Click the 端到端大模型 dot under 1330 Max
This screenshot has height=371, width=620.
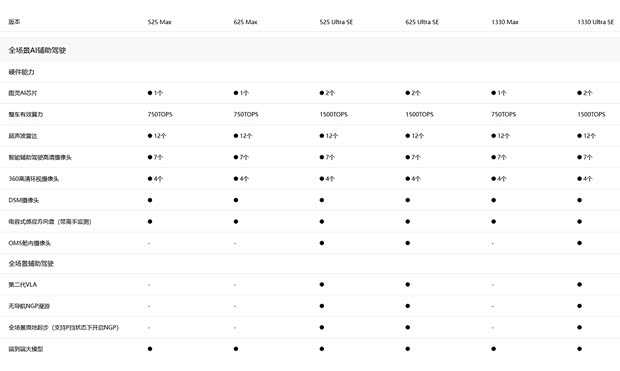click(493, 349)
